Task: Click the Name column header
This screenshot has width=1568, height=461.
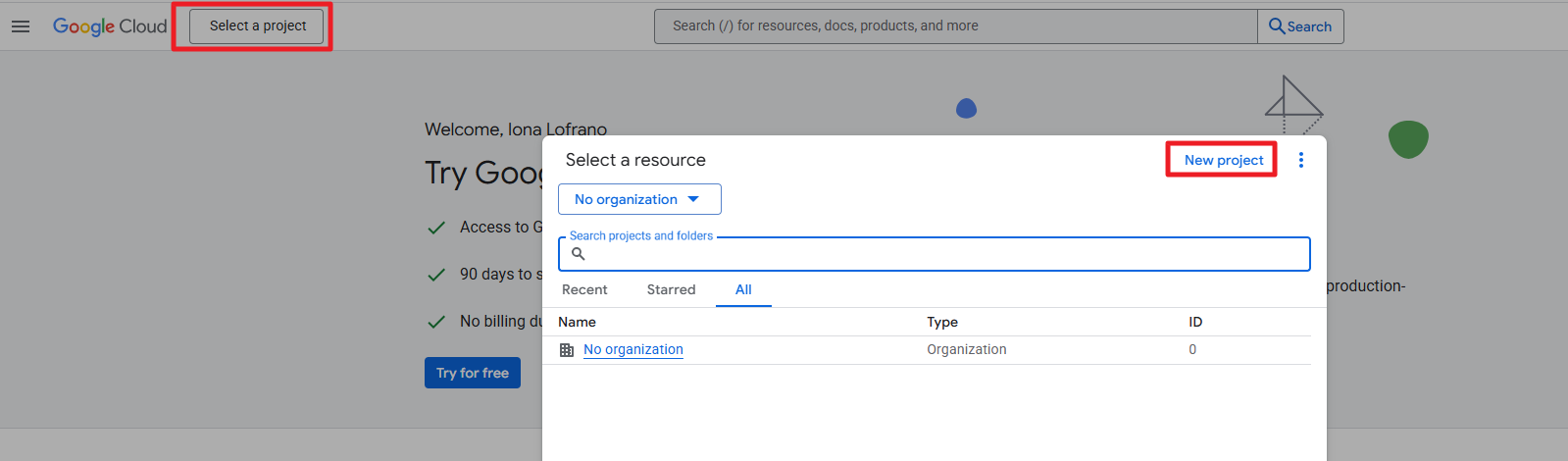Action: point(577,322)
